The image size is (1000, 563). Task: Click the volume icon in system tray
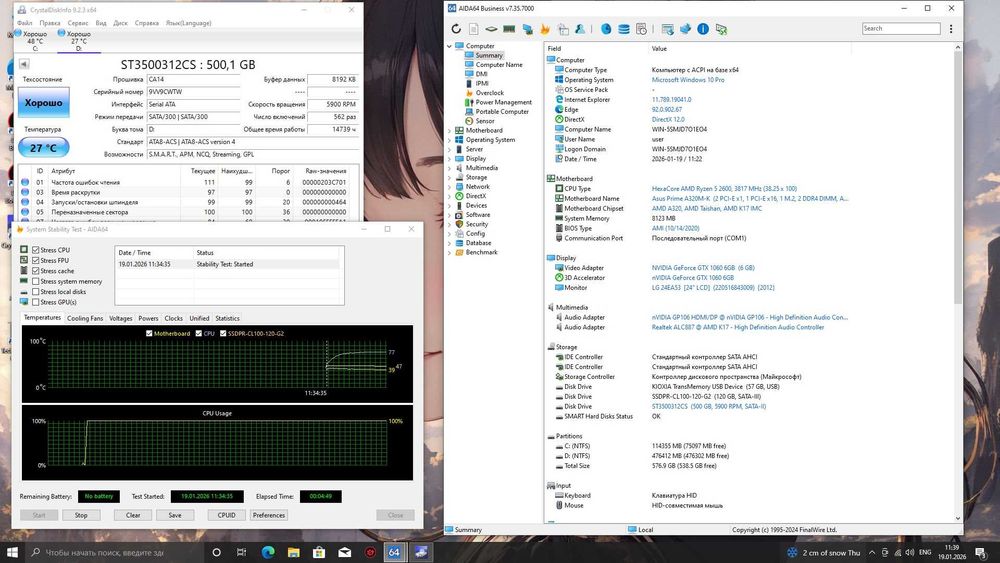pos(909,552)
